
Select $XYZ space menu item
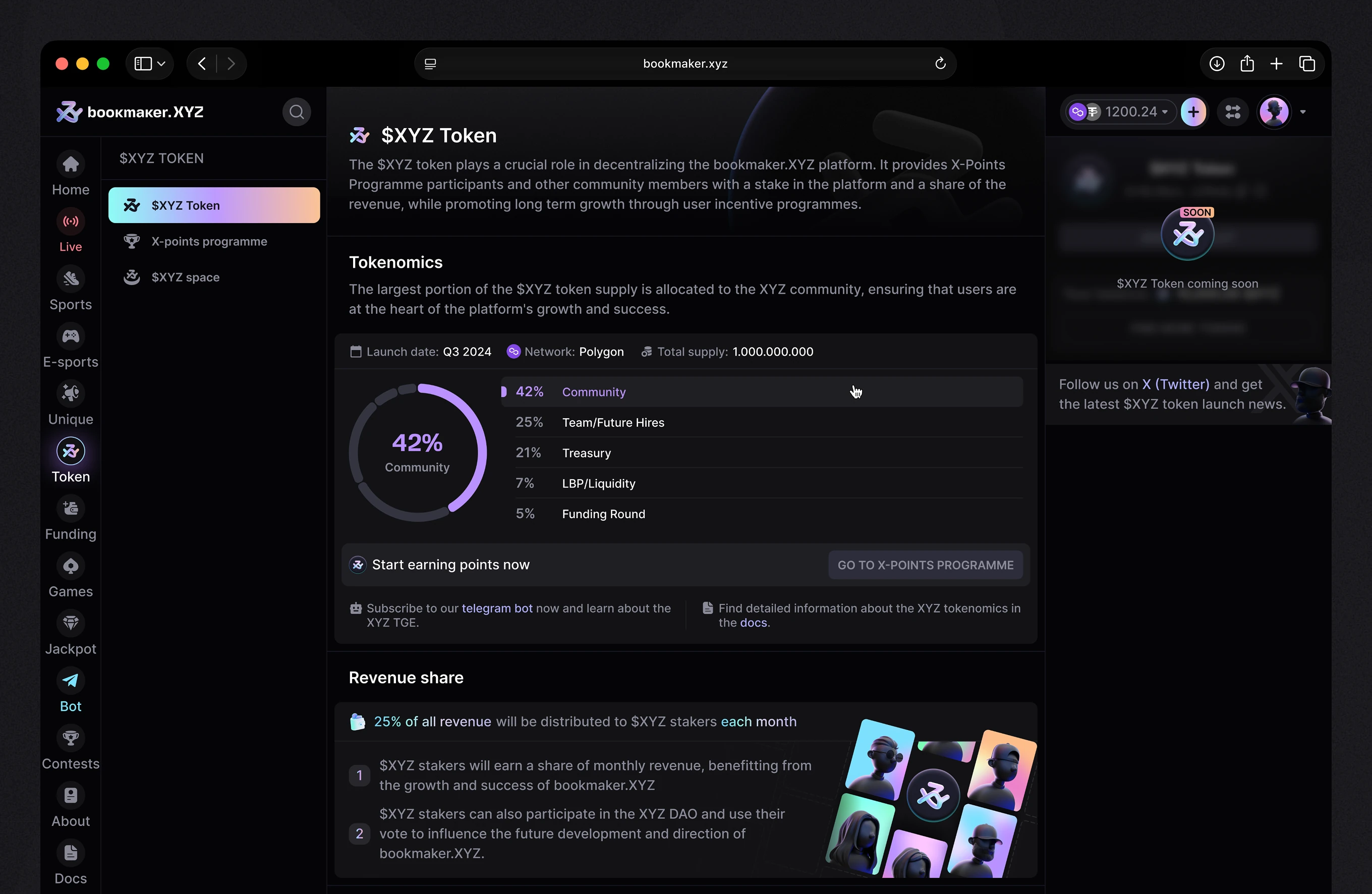(185, 277)
